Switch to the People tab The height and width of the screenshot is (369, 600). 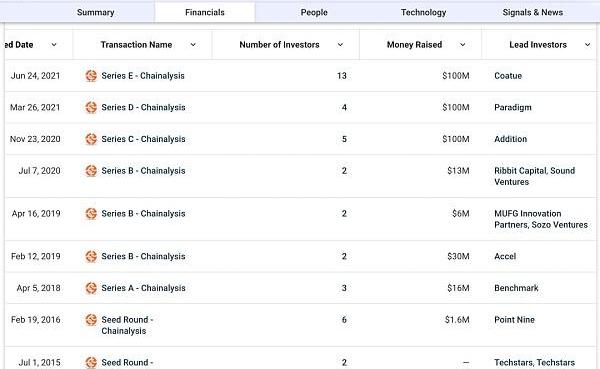[314, 12]
